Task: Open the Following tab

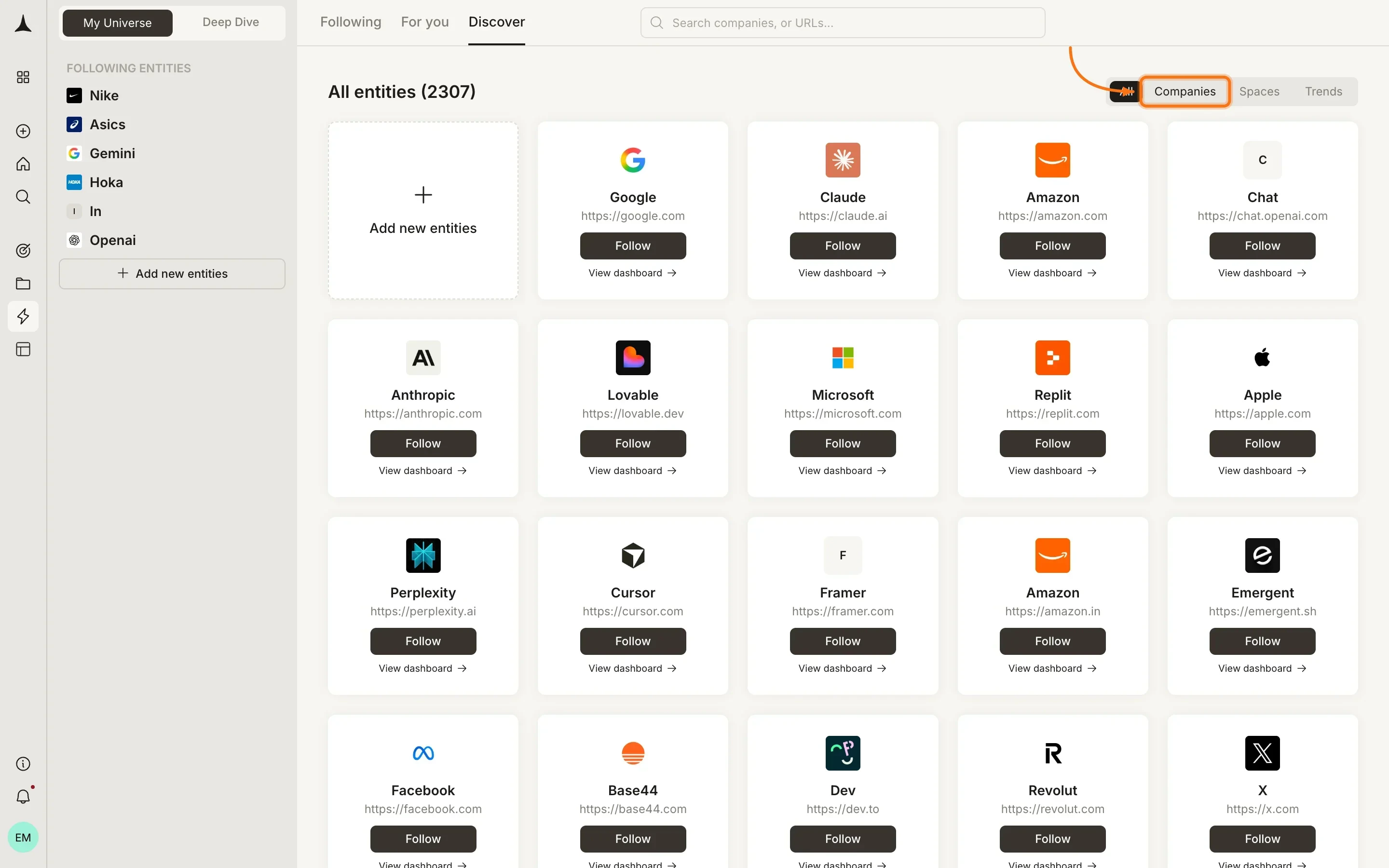Action: point(350,22)
